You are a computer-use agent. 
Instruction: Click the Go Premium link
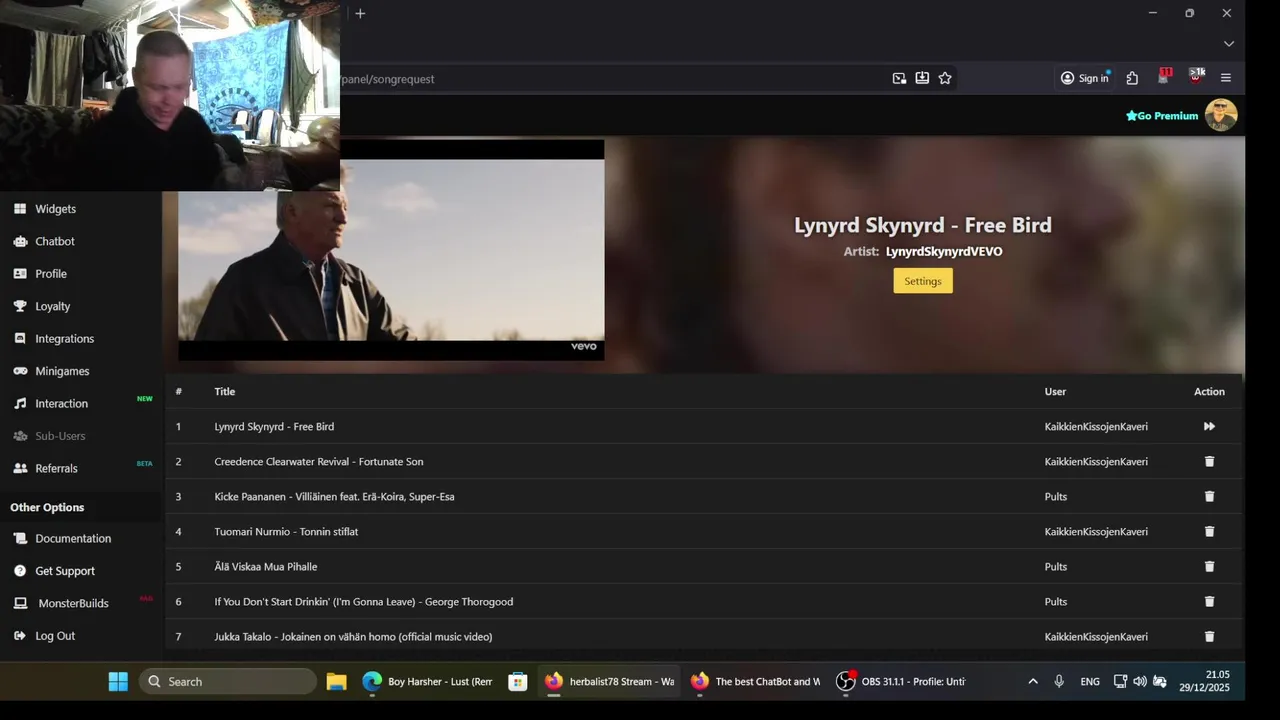[1162, 116]
